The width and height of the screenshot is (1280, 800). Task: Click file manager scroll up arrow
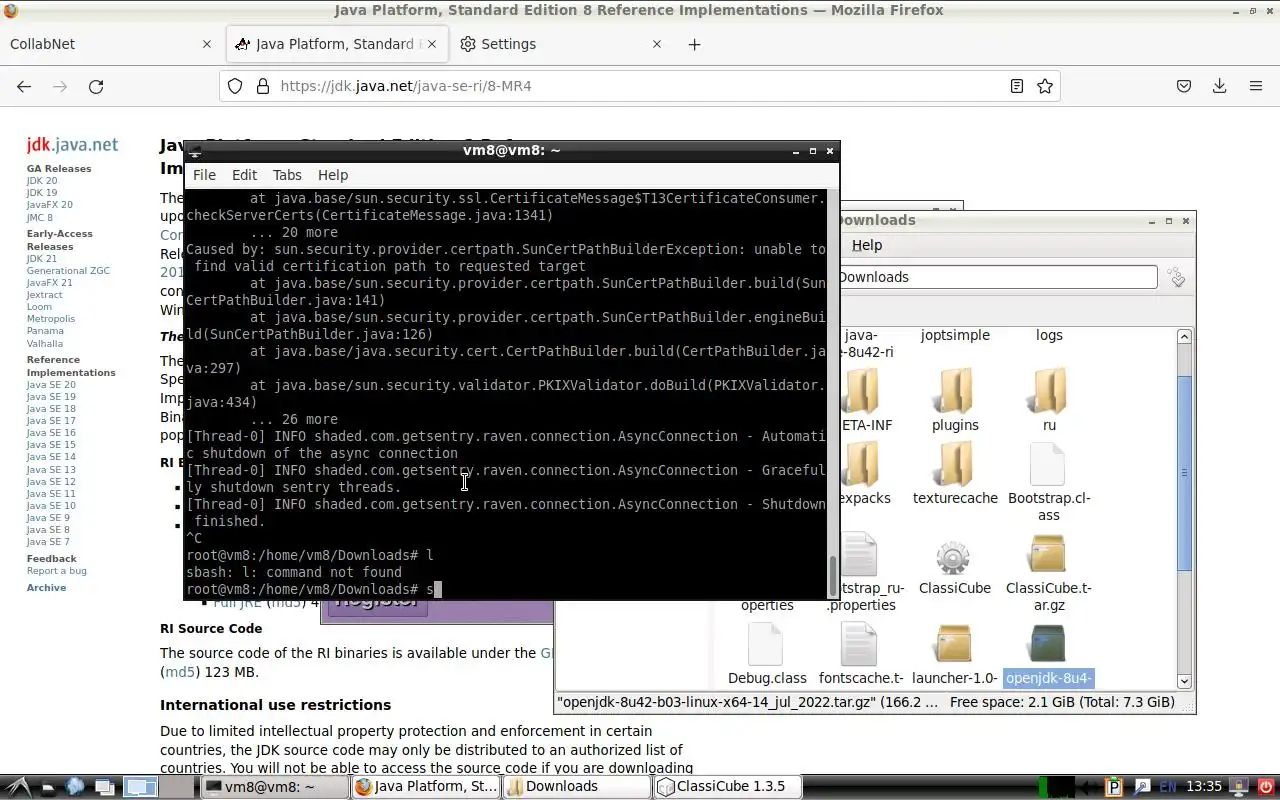point(1185,337)
